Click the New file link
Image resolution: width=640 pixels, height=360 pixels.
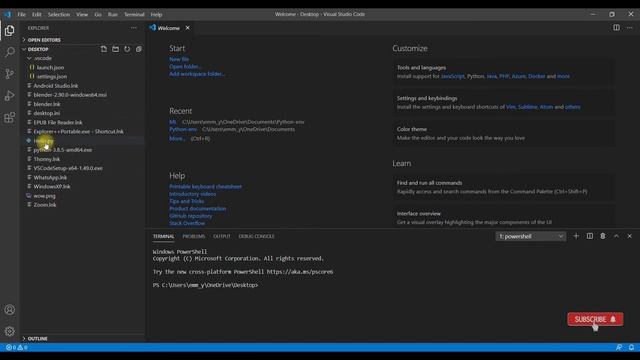179,59
